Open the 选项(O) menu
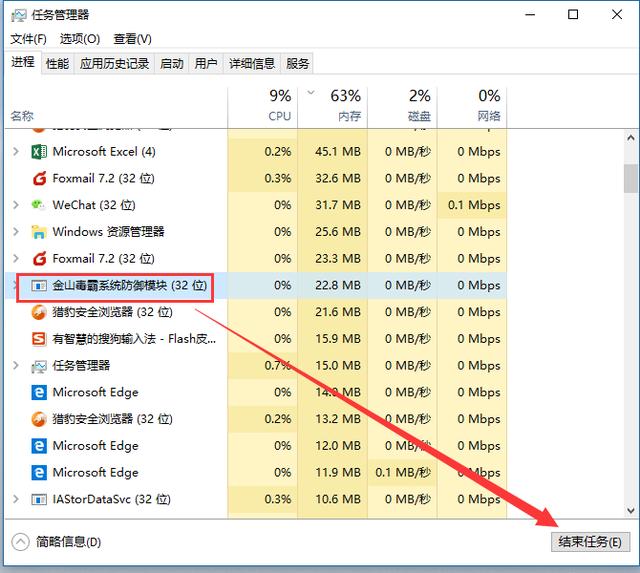The width and height of the screenshot is (640, 573). [x=80, y=39]
